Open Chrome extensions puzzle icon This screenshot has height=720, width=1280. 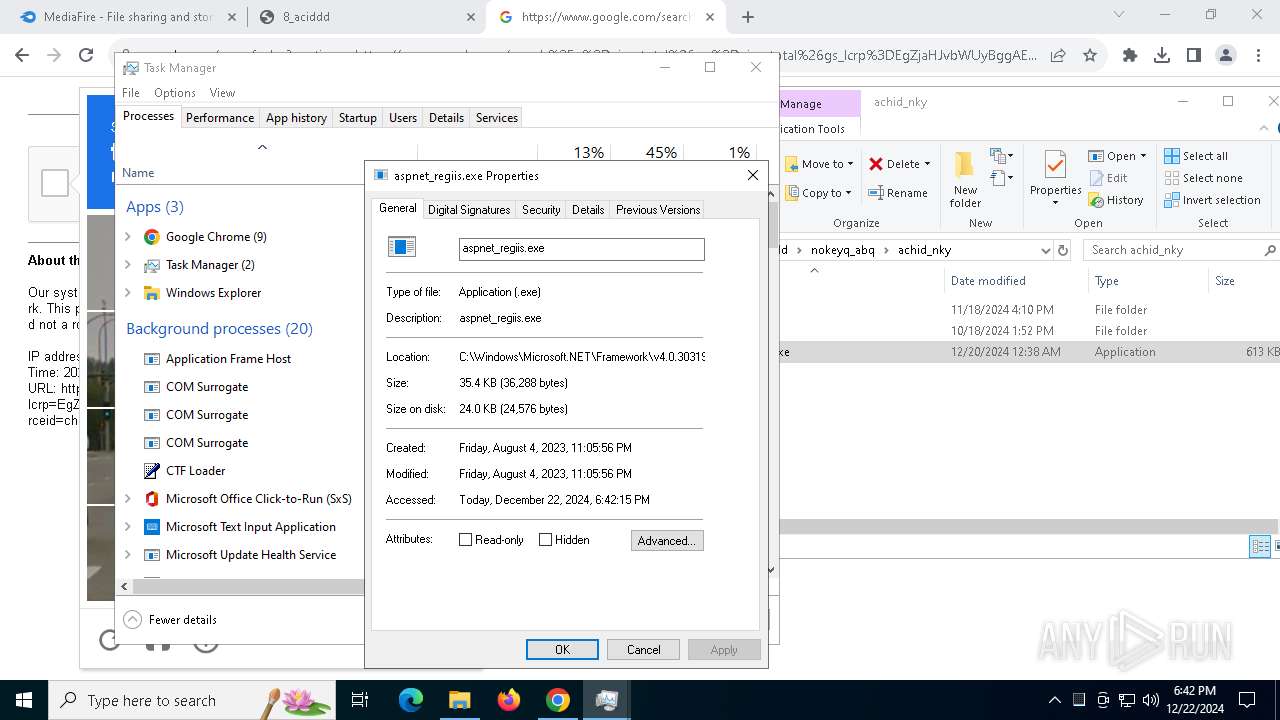coord(1130,56)
